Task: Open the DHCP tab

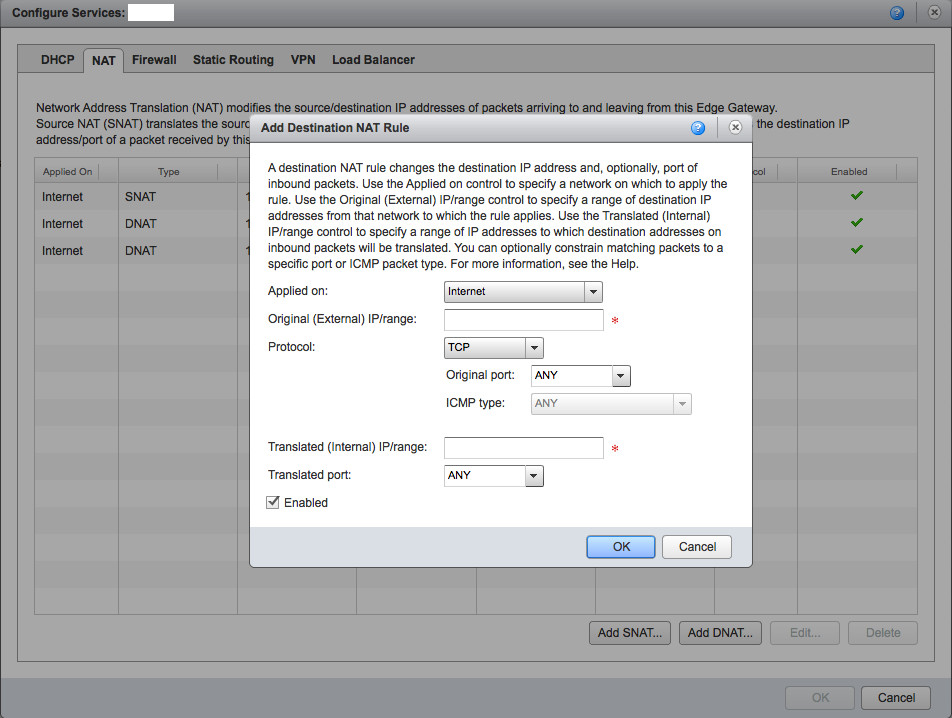Action: [58, 60]
